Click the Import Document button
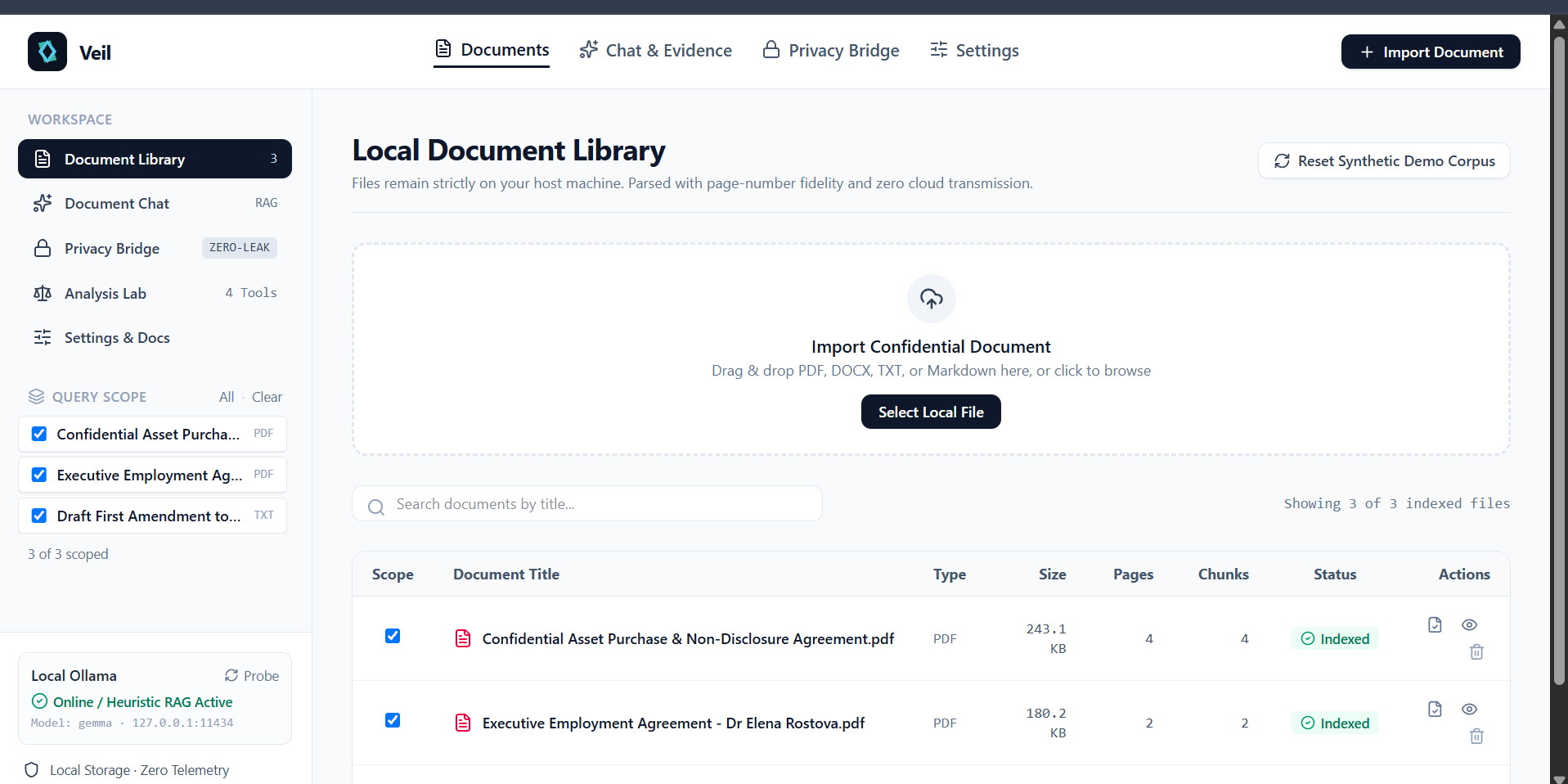Image resolution: width=1568 pixels, height=784 pixels. coord(1431,52)
